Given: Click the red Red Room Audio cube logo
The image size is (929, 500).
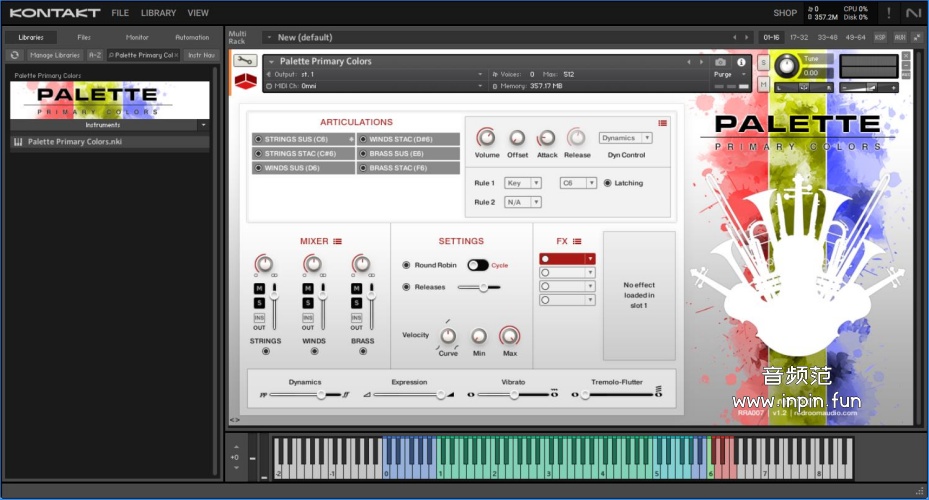Looking at the screenshot, I should (x=245, y=81).
